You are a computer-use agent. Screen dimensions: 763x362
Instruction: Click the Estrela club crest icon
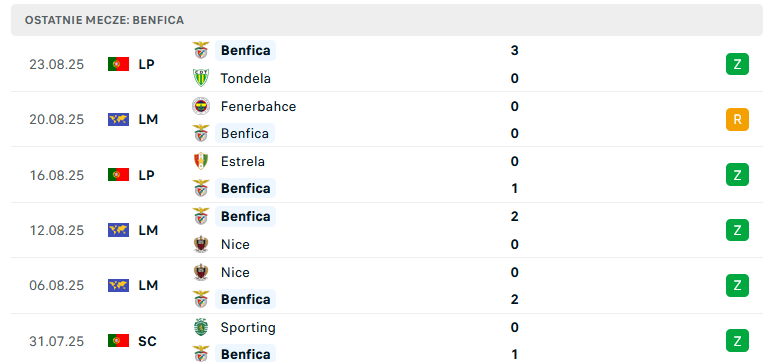point(201,161)
